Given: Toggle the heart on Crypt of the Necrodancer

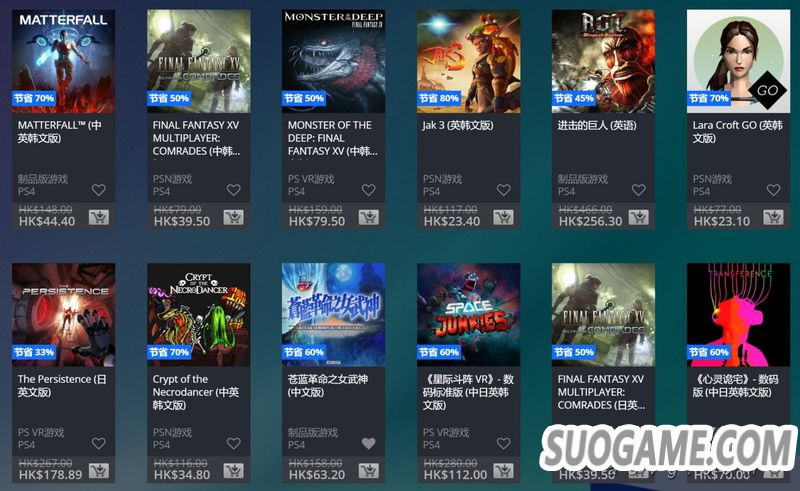Looking at the screenshot, I should (234, 444).
